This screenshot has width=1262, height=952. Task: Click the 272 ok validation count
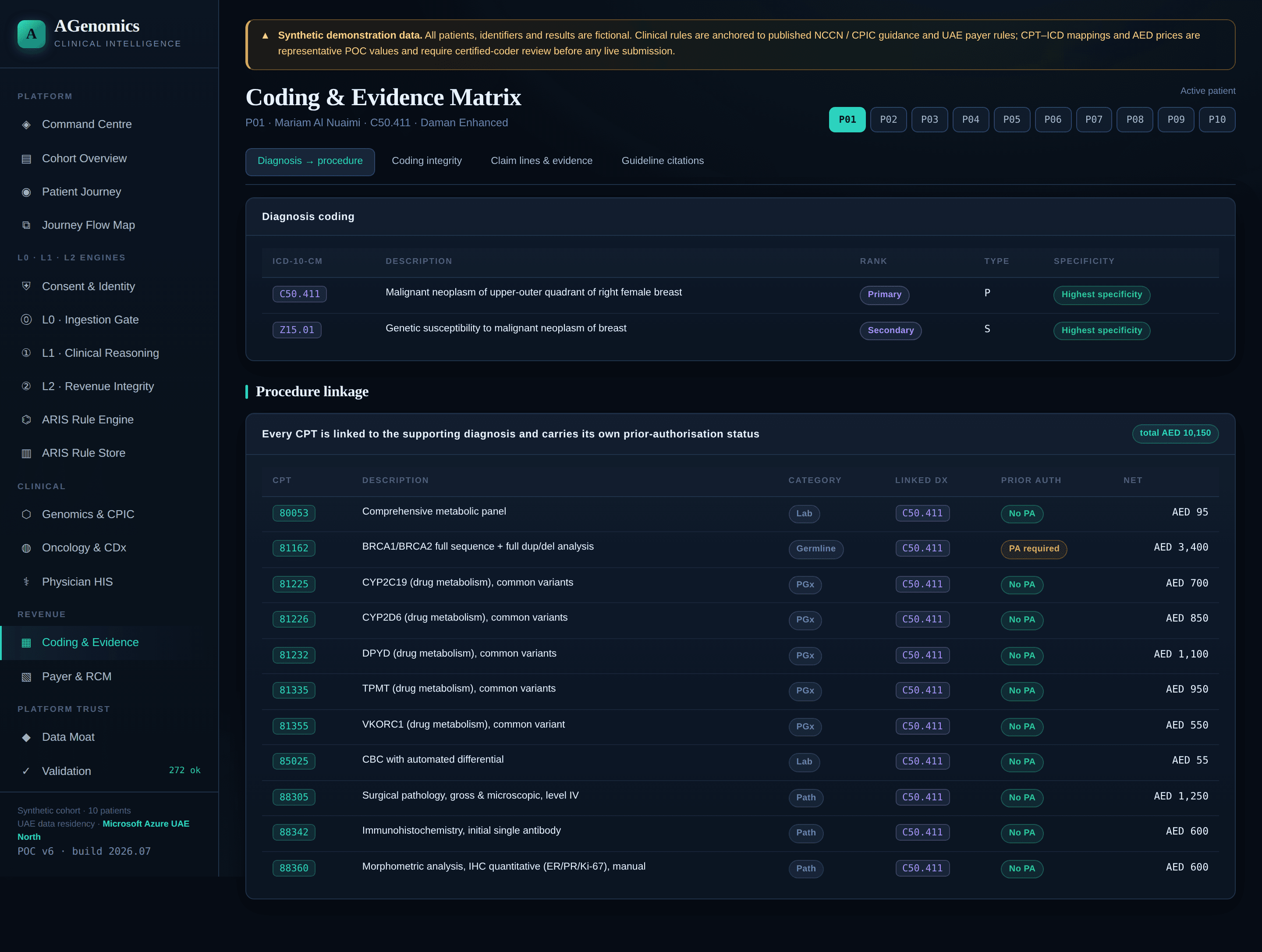pos(185,771)
